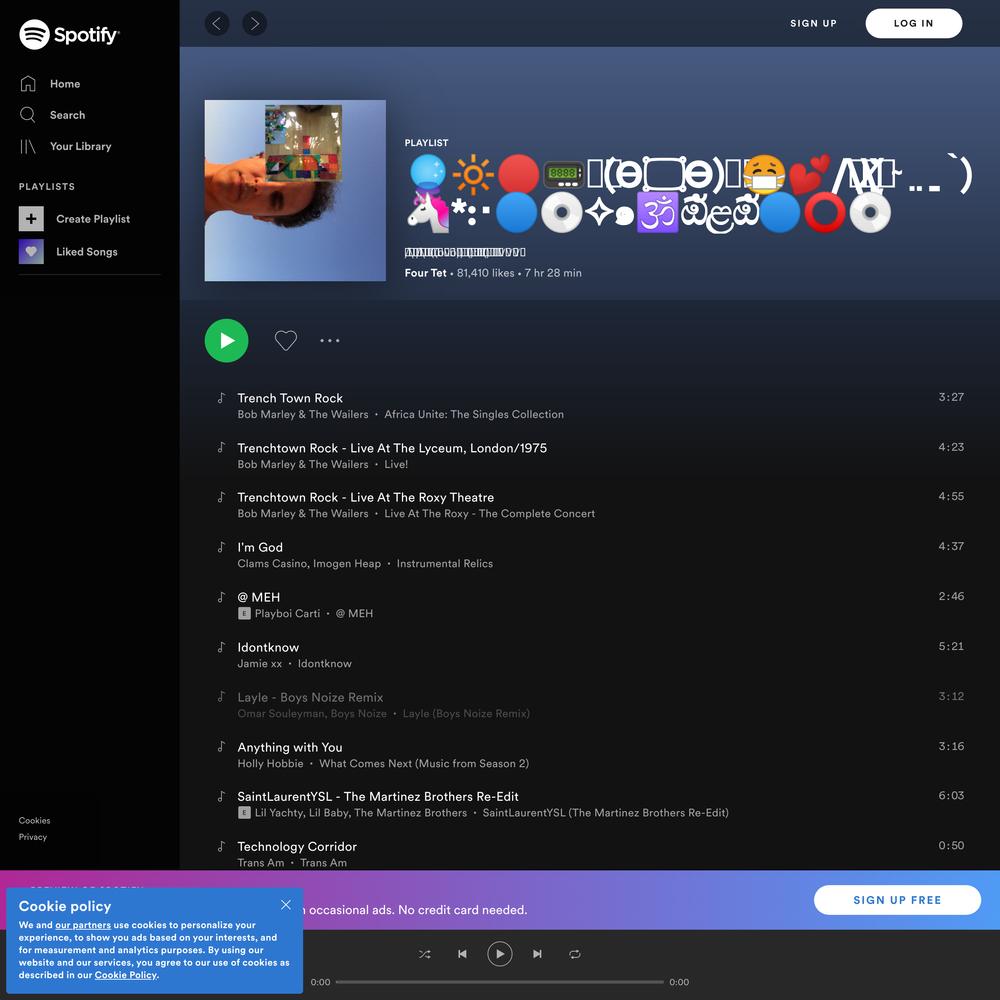Go back with left arrow button
The width and height of the screenshot is (1000, 1000).
click(x=217, y=24)
